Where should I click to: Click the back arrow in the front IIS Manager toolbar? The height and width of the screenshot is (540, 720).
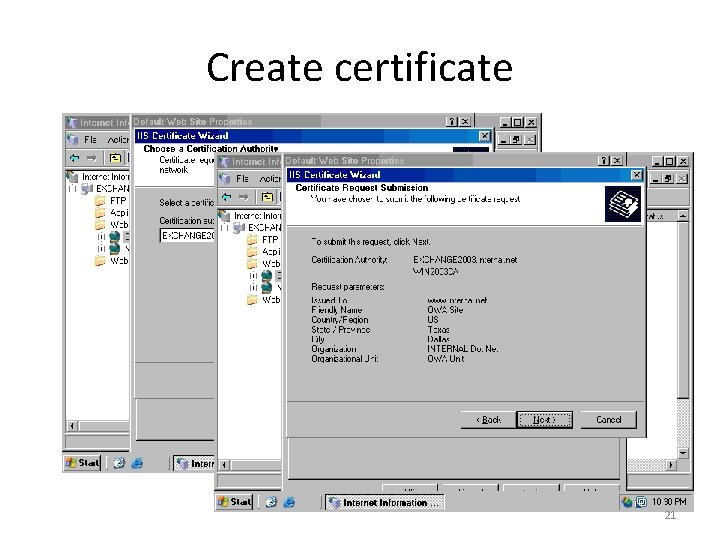click(x=226, y=197)
